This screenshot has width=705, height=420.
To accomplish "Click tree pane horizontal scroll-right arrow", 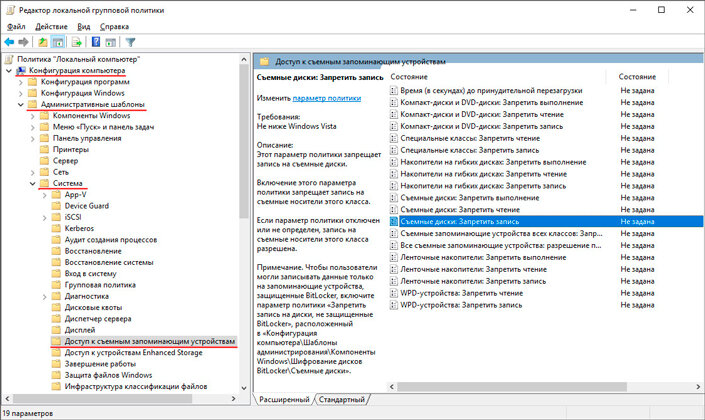I will (233, 398).
